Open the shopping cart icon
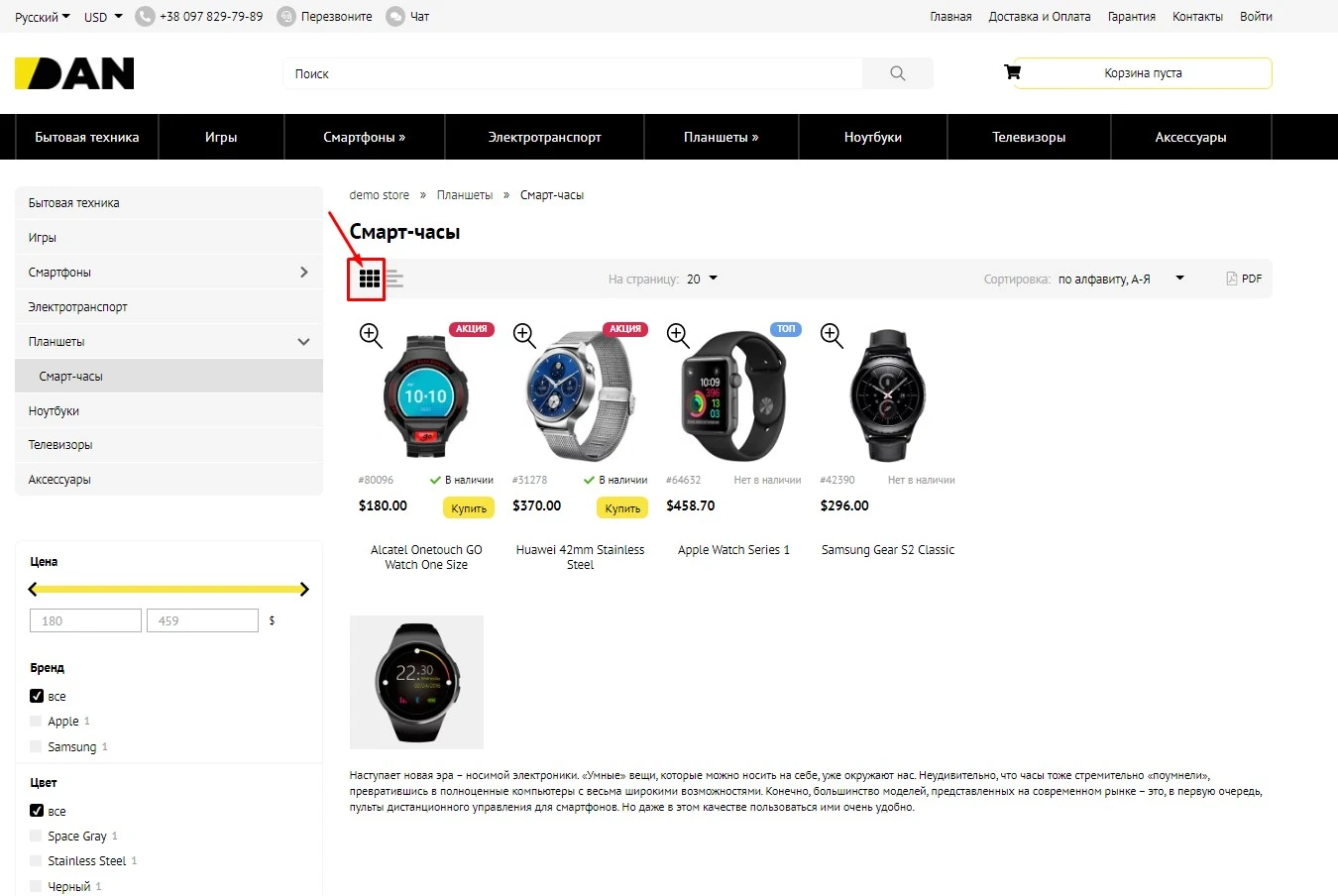The height and width of the screenshot is (896, 1338). point(1012,72)
